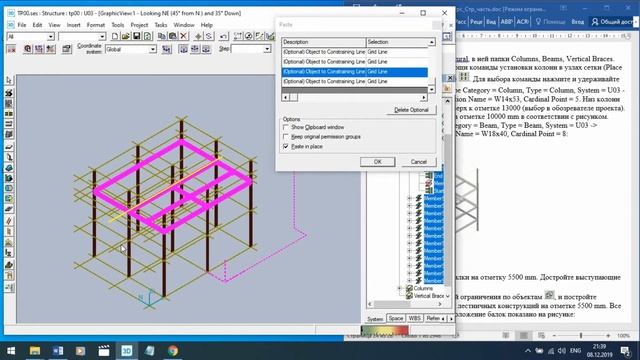Select first Object to Constraining Line row

[355, 52]
